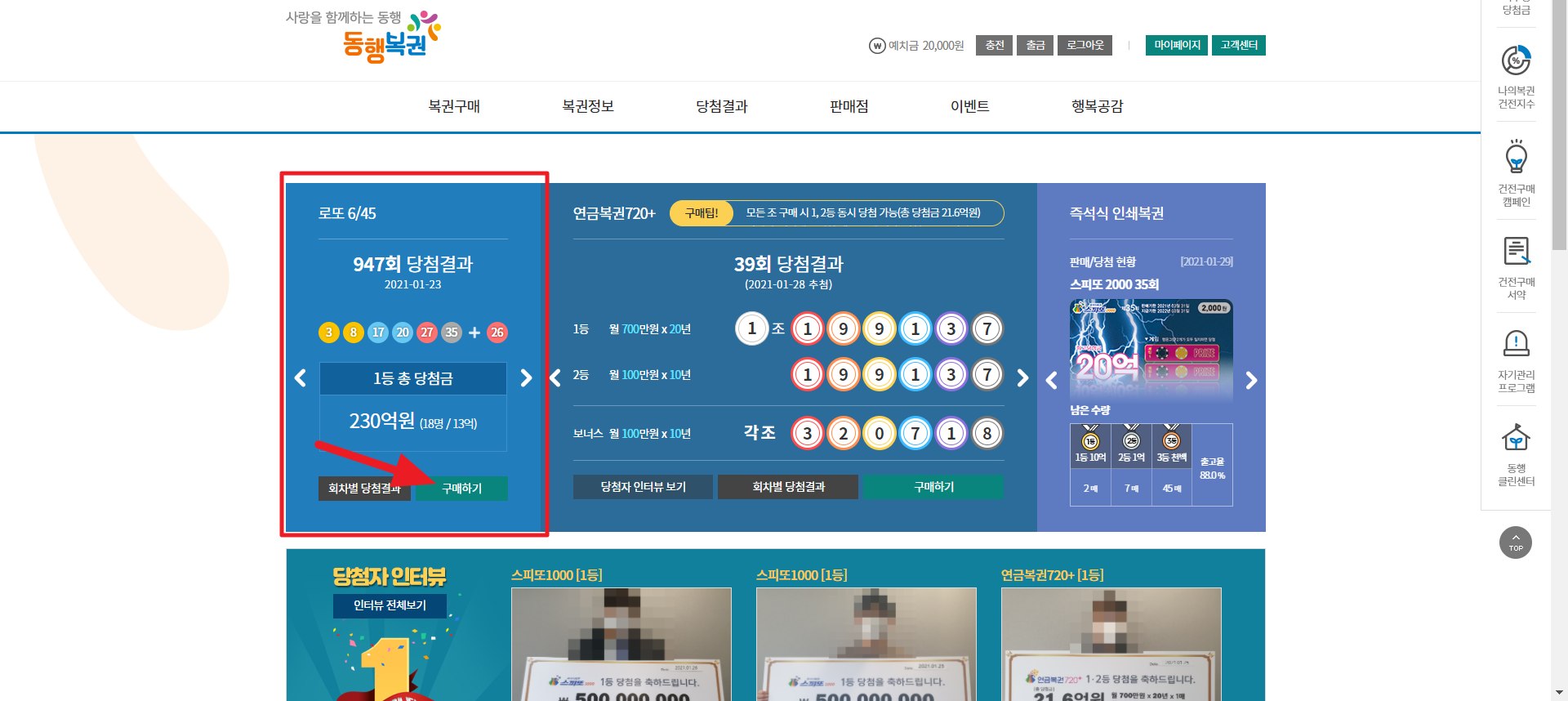
Task: Click the 스피또 2000 35회 label
Action: (x=1114, y=284)
